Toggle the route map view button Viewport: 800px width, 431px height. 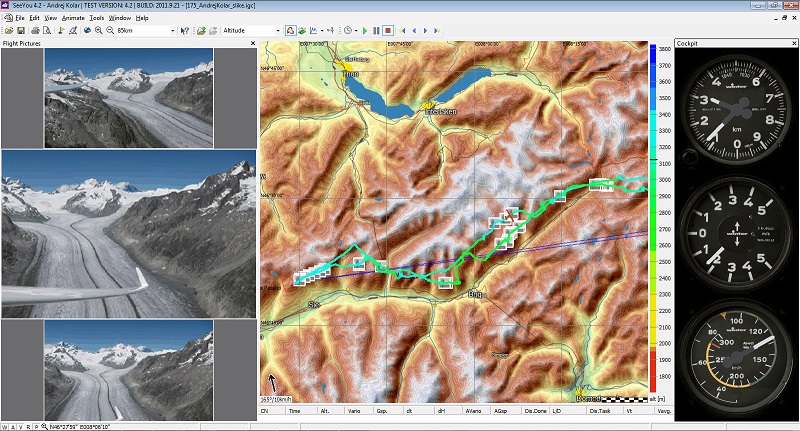click(x=290, y=31)
